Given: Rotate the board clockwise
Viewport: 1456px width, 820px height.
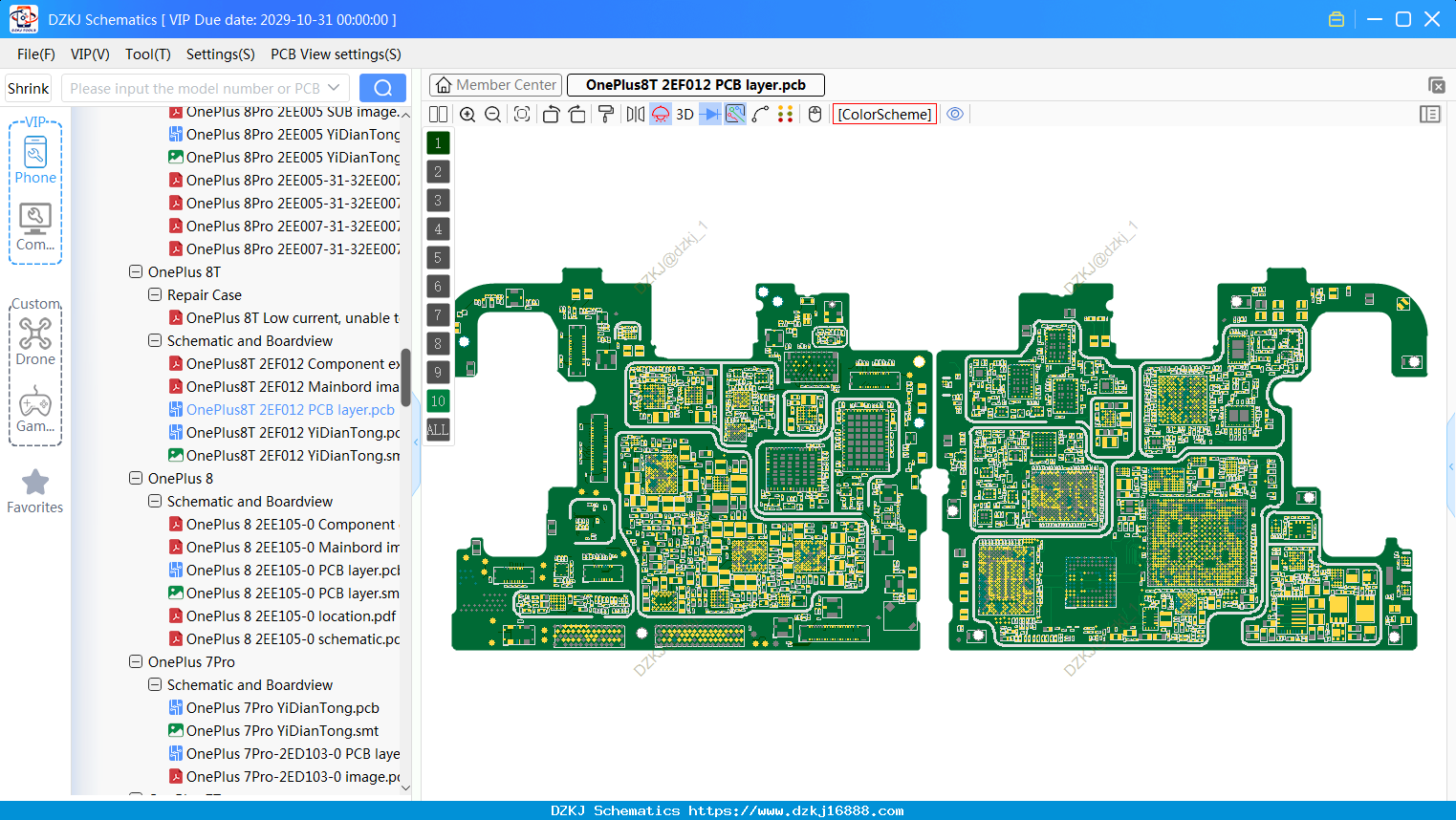Looking at the screenshot, I should (x=576, y=115).
